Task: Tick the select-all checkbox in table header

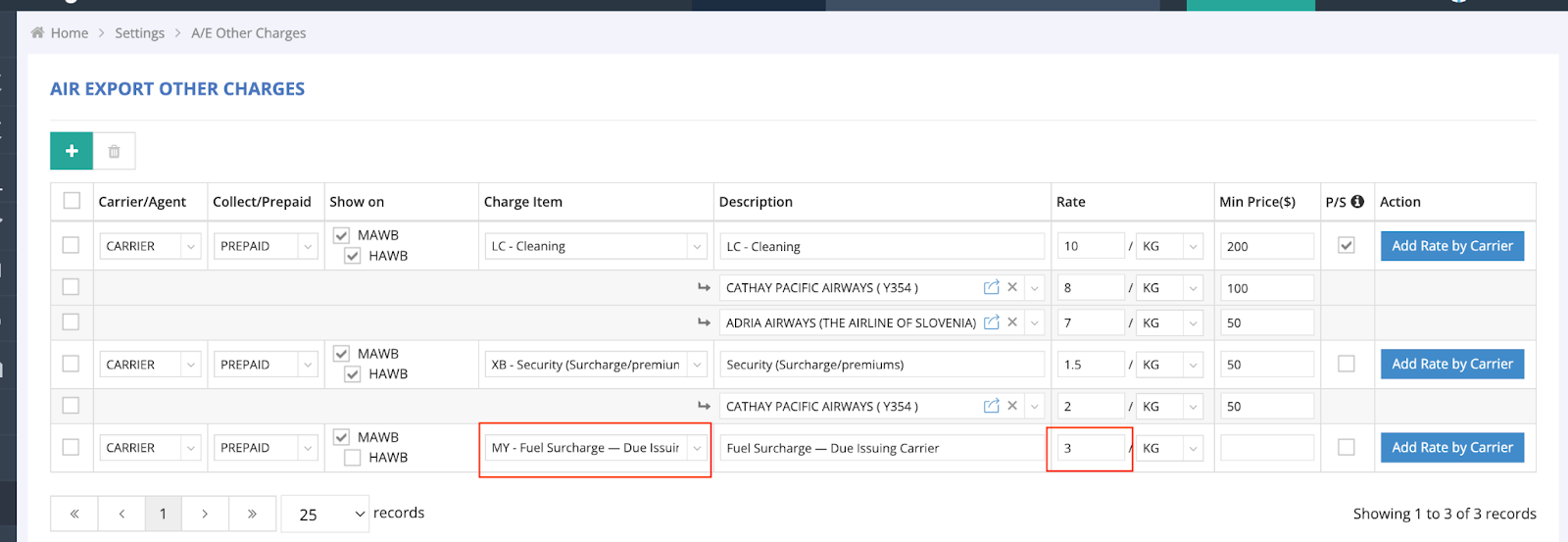Action: (72, 201)
